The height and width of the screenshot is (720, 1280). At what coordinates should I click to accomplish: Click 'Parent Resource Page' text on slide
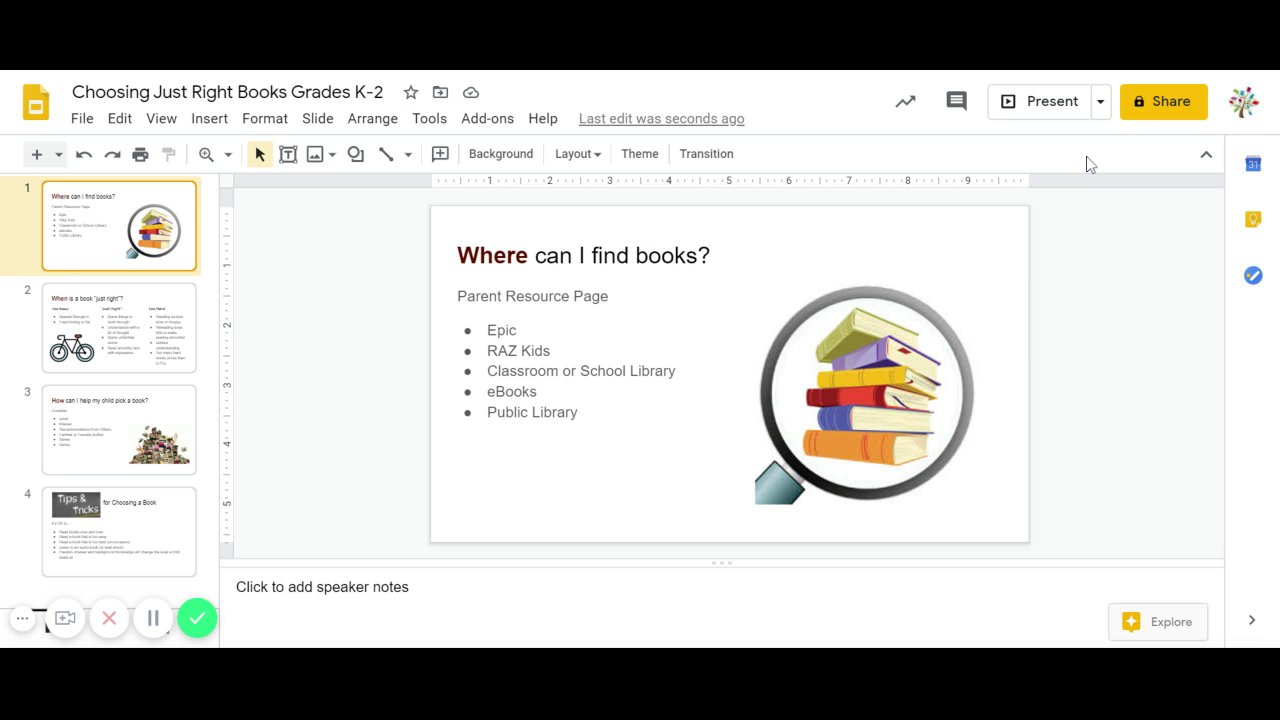(x=532, y=296)
